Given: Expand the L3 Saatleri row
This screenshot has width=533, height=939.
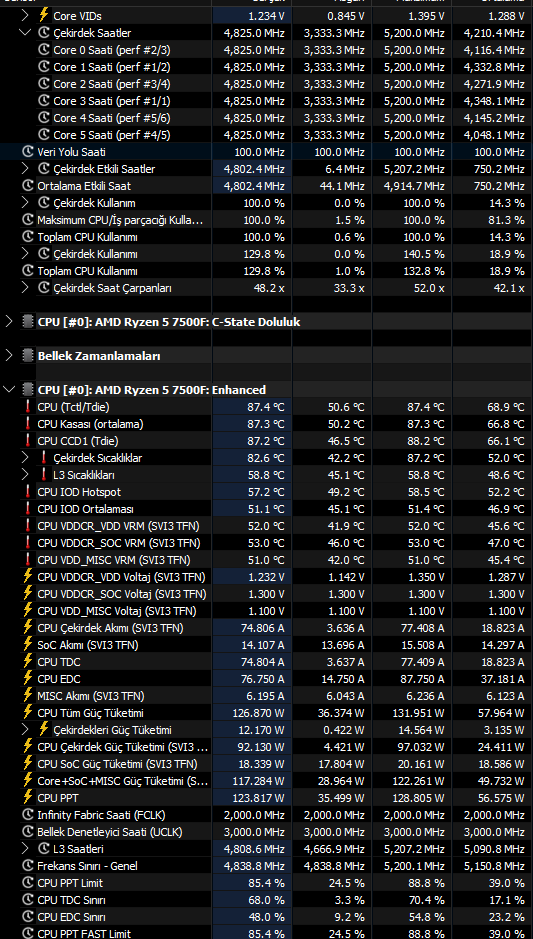Looking at the screenshot, I should pos(25,849).
